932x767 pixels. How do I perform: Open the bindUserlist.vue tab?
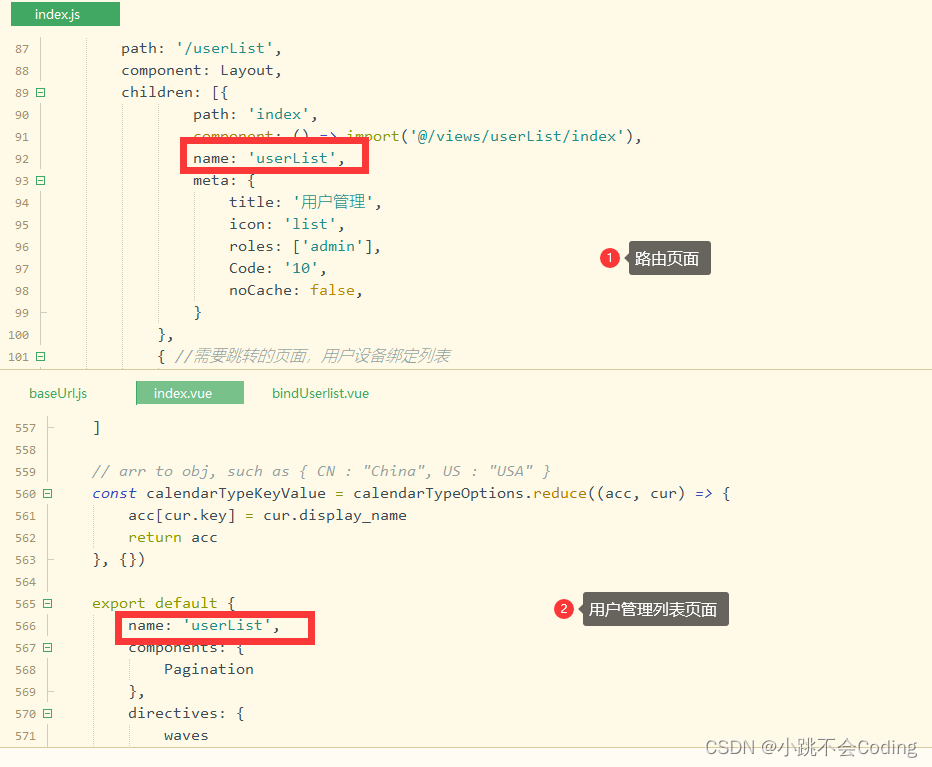tap(320, 393)
